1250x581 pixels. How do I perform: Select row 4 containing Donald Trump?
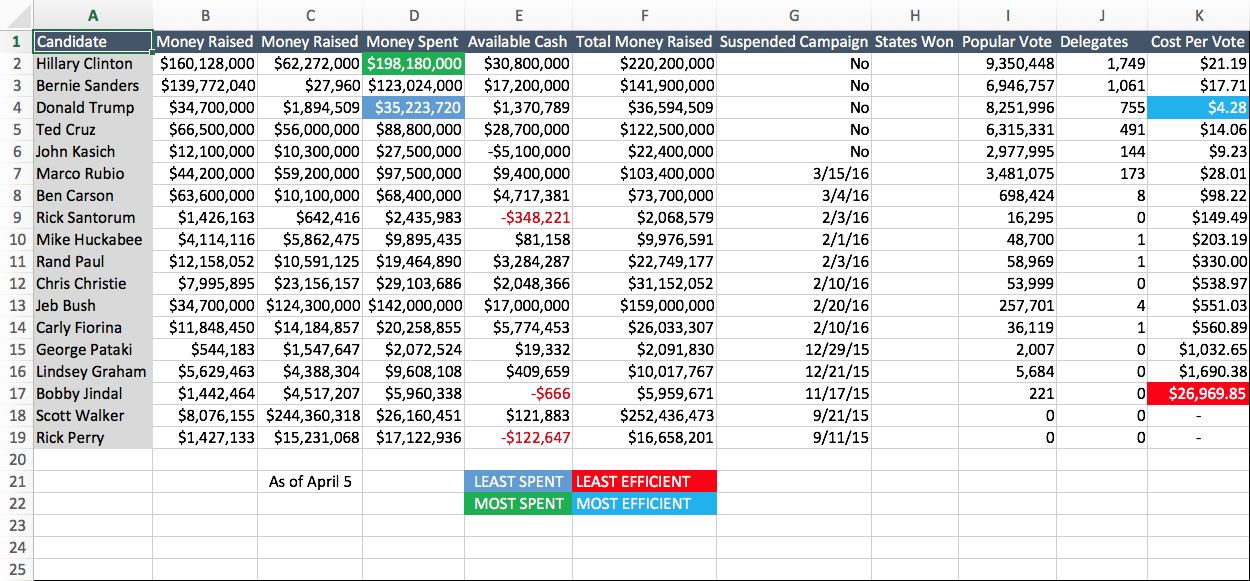[x=15, y=107]
